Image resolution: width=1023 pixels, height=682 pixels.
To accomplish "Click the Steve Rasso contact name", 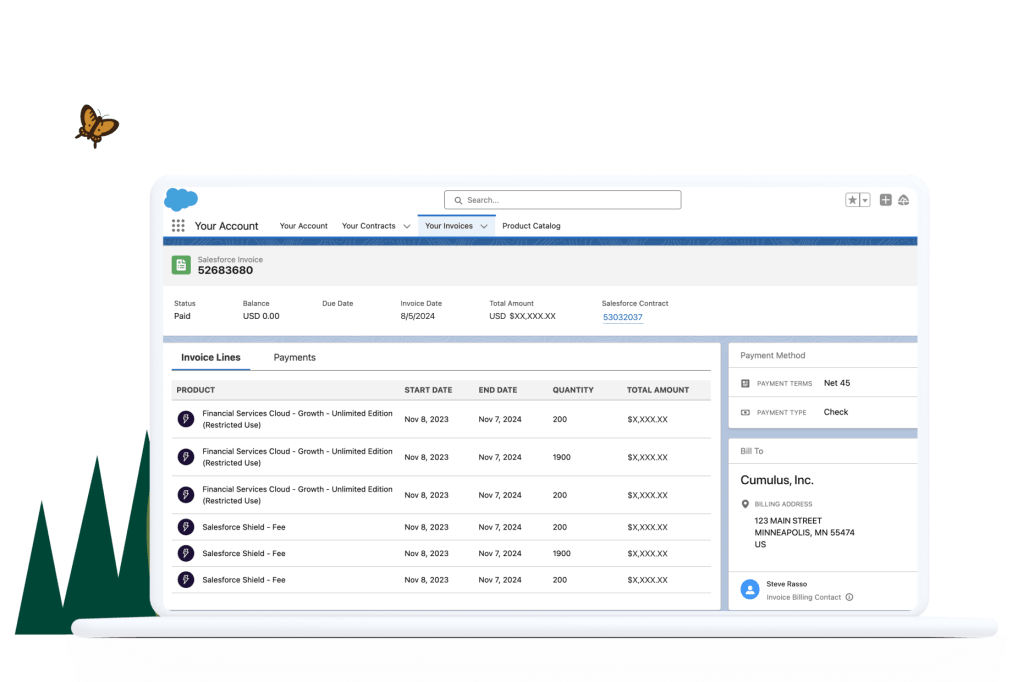I will click(787, 584).
